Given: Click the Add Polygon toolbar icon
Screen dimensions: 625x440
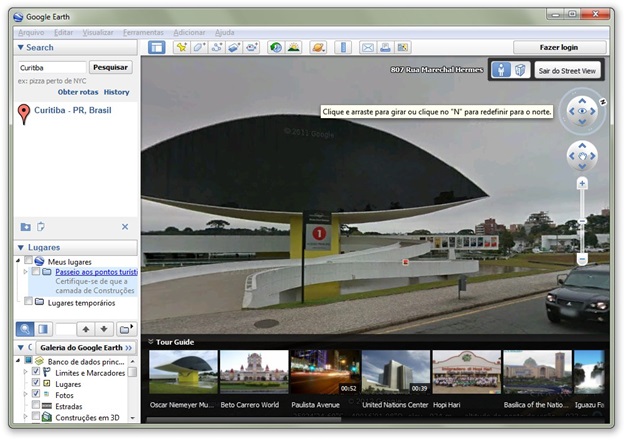Looking at the screenshot, I should (x=199, y=47).
